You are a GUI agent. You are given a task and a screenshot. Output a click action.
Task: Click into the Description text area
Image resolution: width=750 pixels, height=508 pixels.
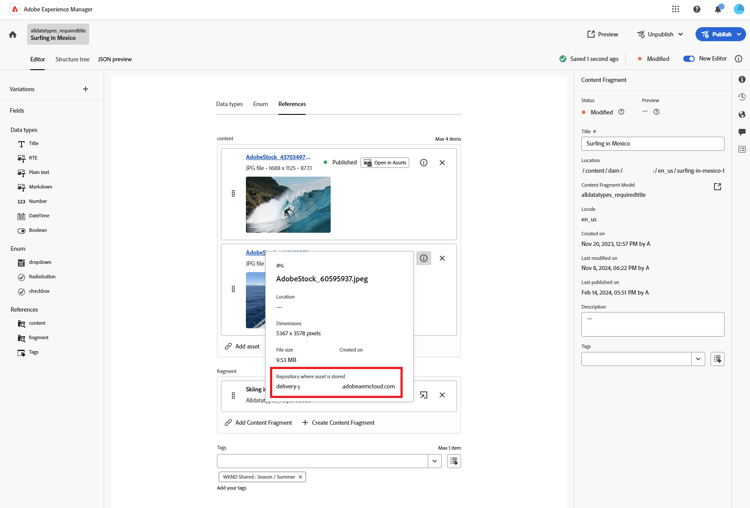652,324
